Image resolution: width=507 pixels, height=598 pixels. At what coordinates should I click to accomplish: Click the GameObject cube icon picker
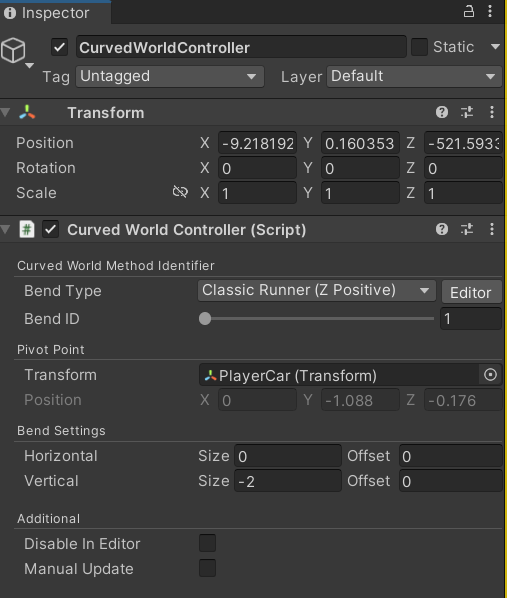pyautogui.click(x=13, y=50)
